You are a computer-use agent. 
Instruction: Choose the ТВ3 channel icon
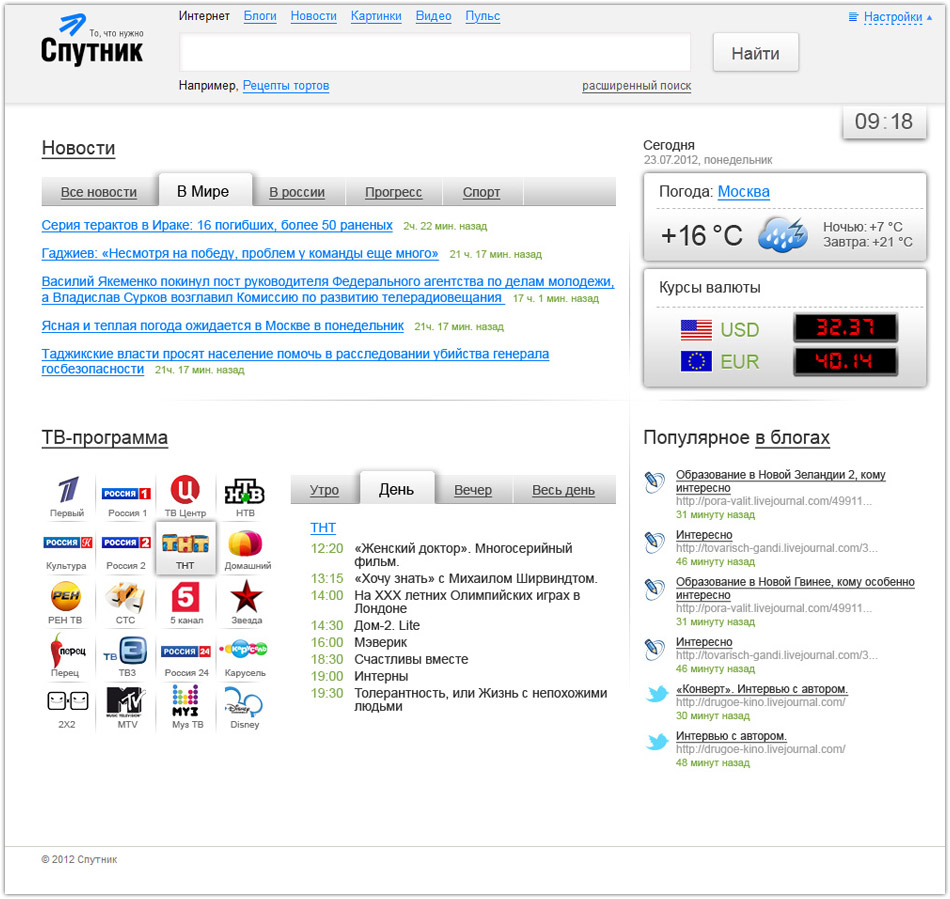coord(126,651)
